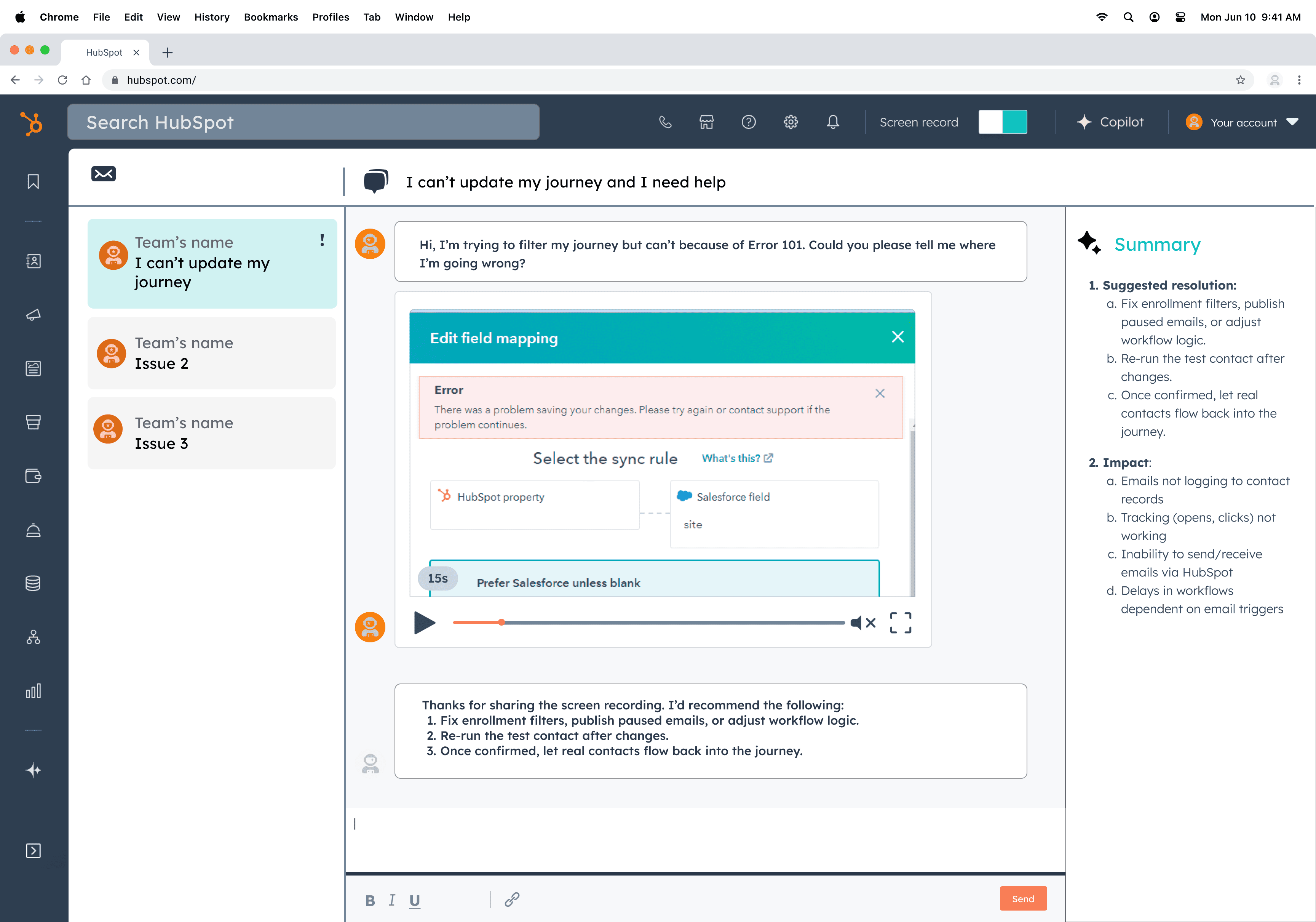Open the marketplace storefront icon
This screenshot has height=922, width=1316.
tap(706, 122)
